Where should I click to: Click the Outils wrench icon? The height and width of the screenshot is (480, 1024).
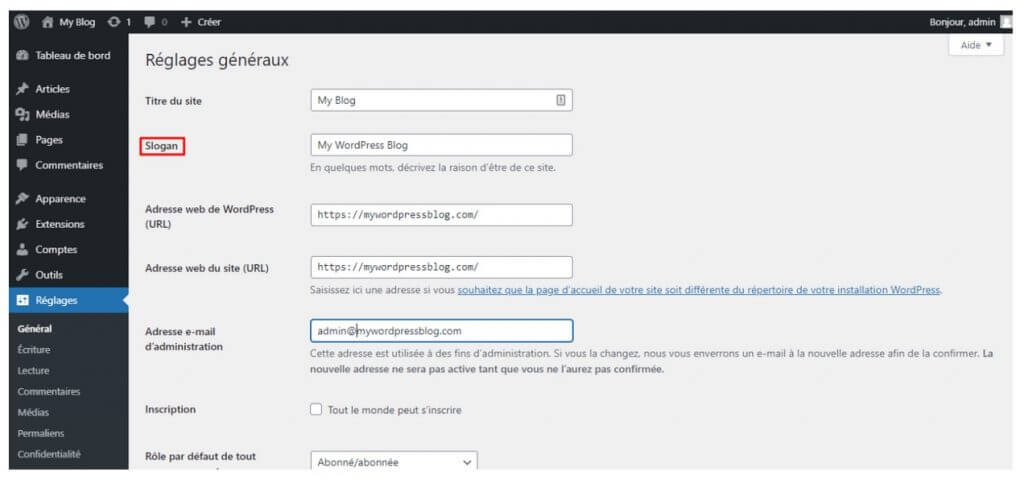(x=22, y=275)
